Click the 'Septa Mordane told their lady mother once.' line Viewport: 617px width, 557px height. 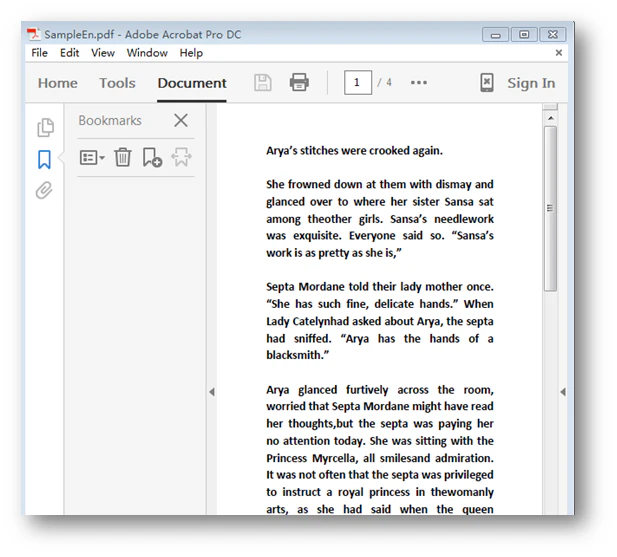point(380,287)
